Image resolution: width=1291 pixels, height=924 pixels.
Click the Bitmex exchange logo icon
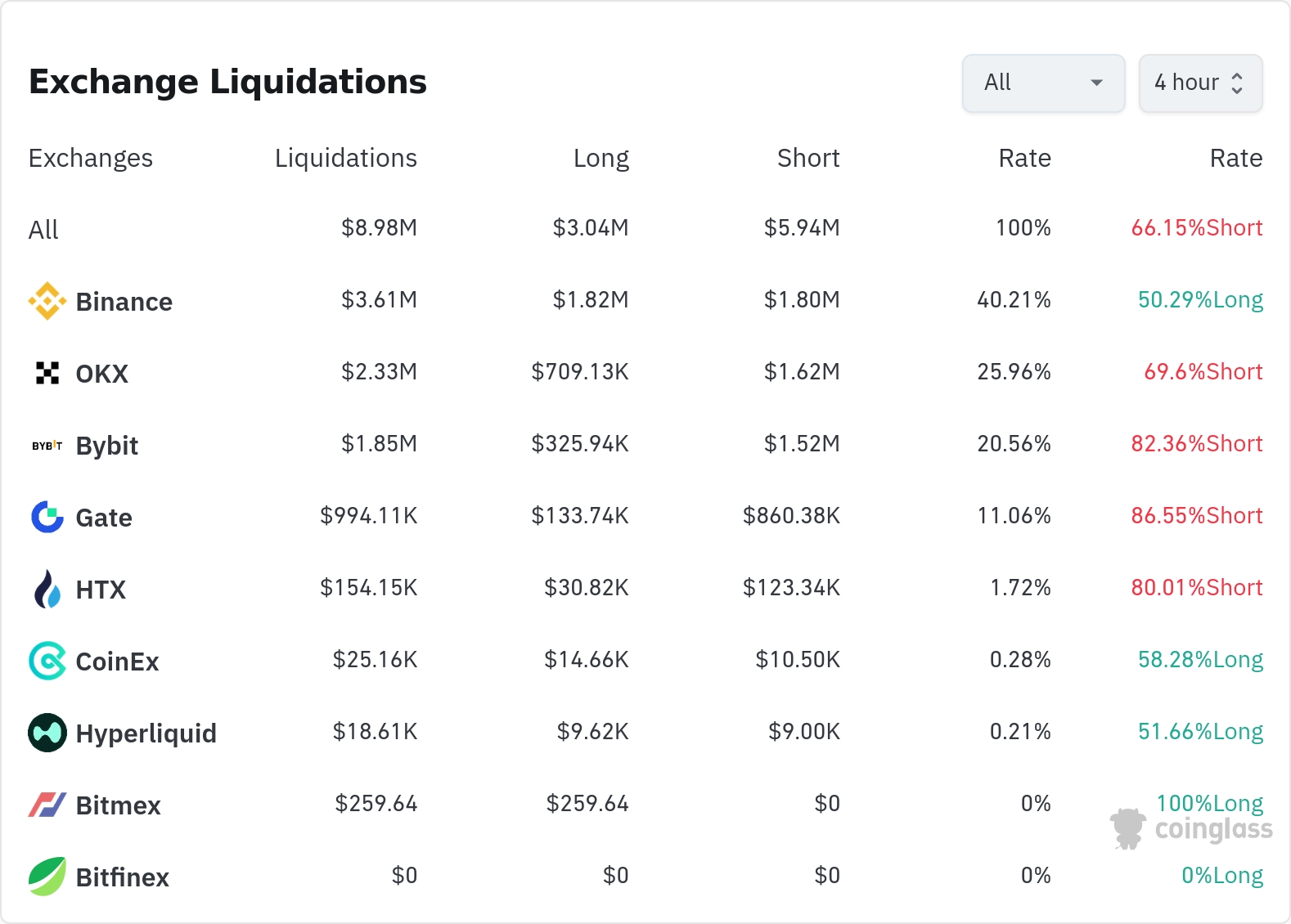(x=47, y=805)
